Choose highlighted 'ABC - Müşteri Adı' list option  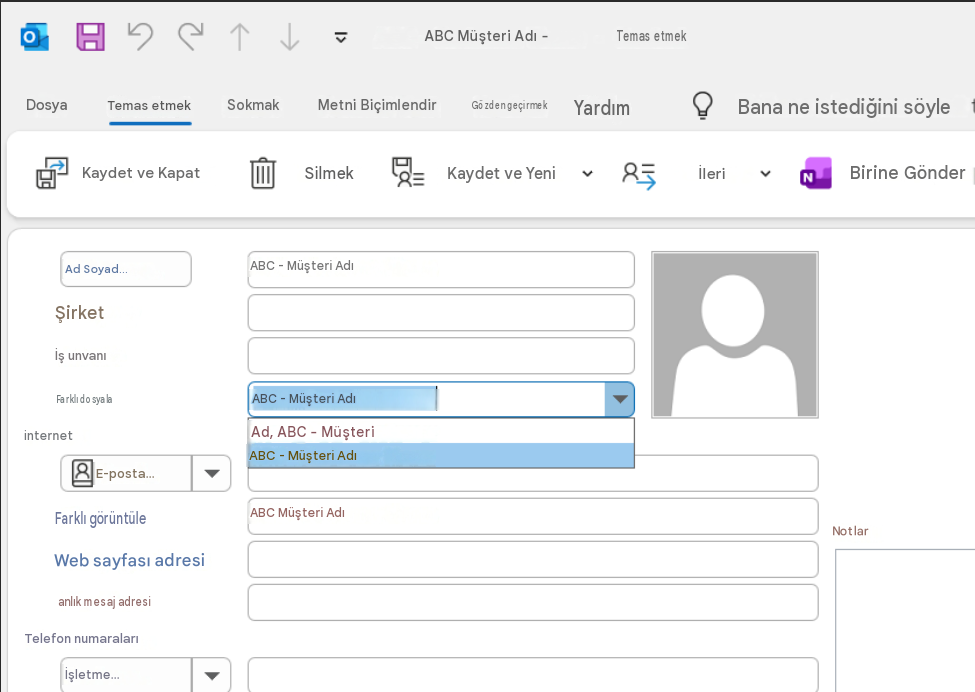[441, 456]
